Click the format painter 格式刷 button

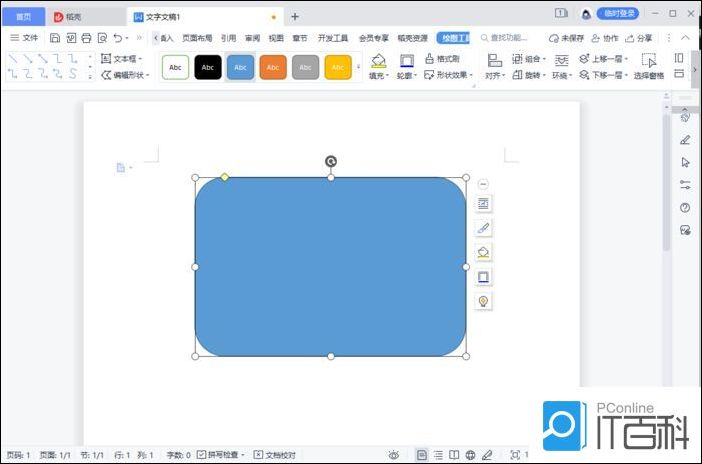coord(441,59)
